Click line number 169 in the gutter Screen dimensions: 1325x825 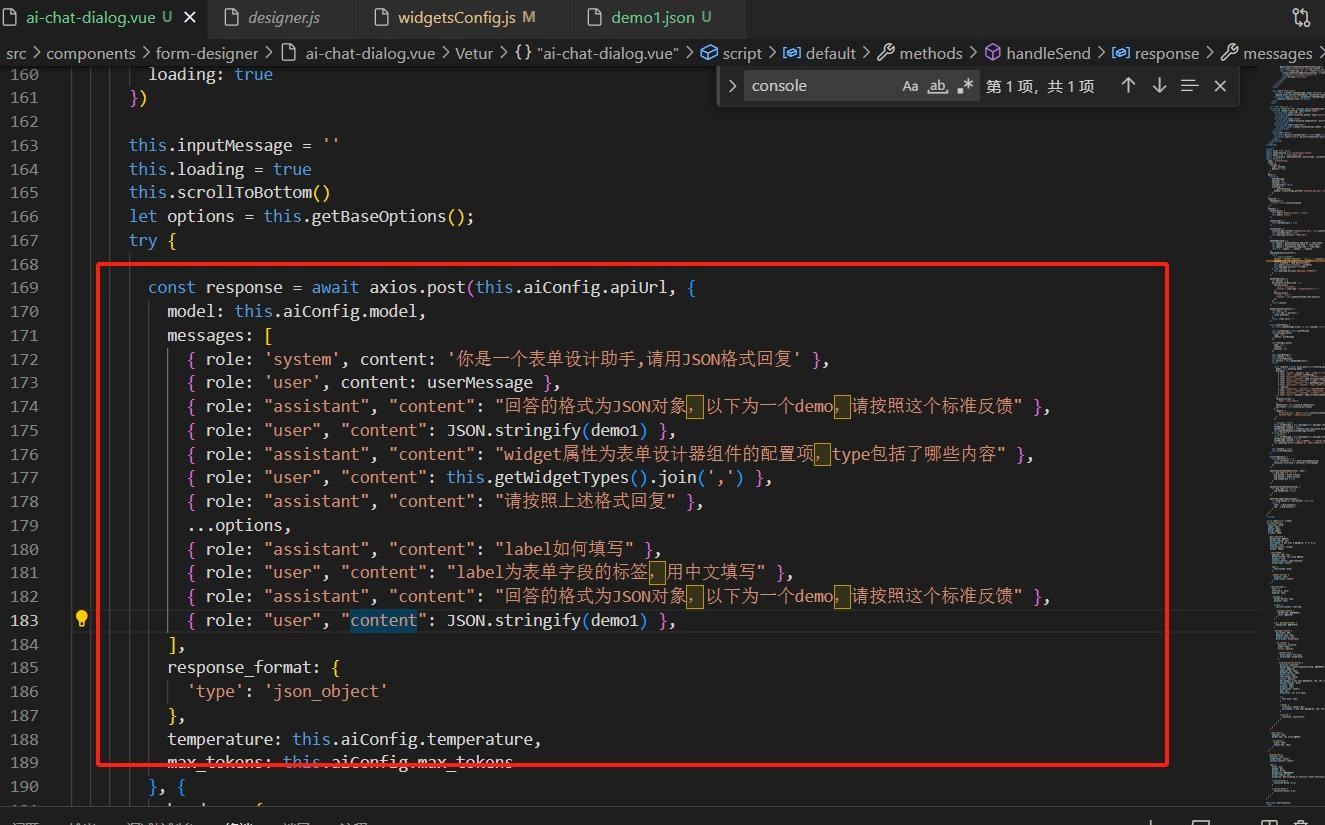pos(23,287)
